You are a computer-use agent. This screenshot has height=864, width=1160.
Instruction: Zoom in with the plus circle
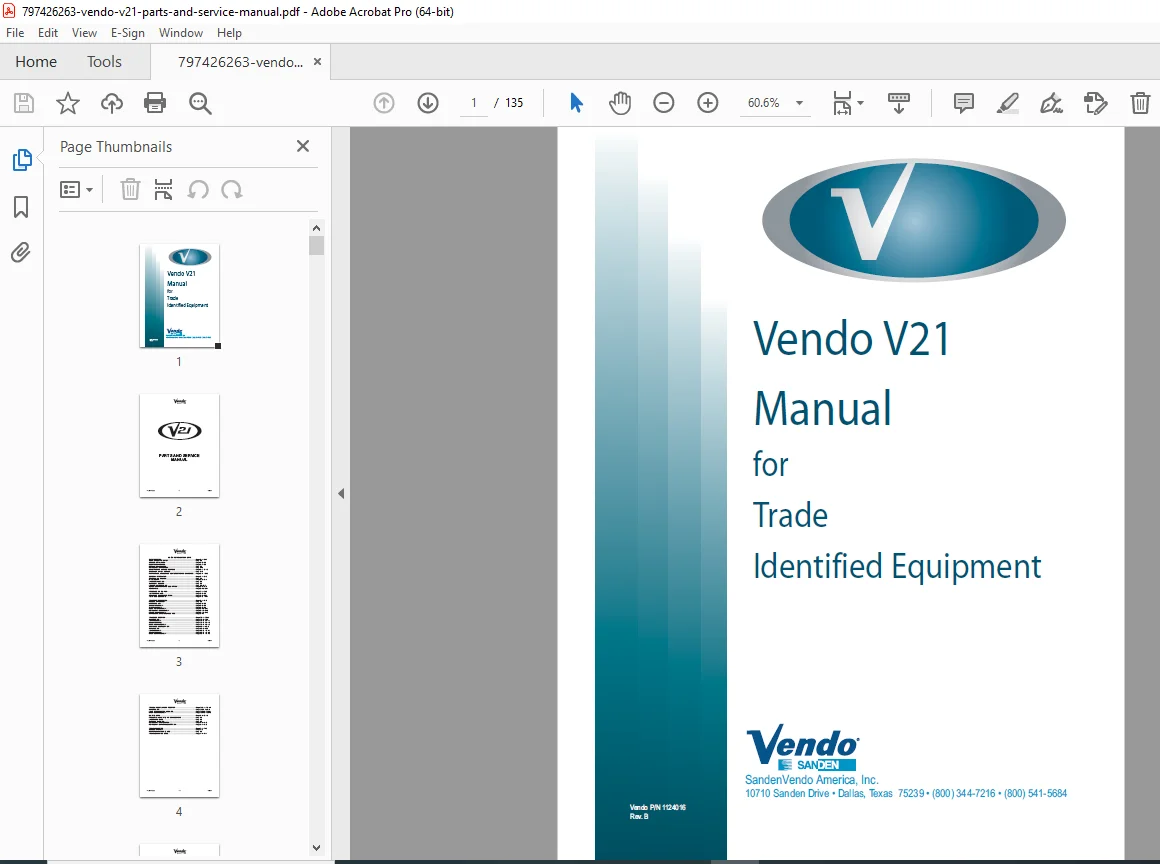click(x=708, y=103)
